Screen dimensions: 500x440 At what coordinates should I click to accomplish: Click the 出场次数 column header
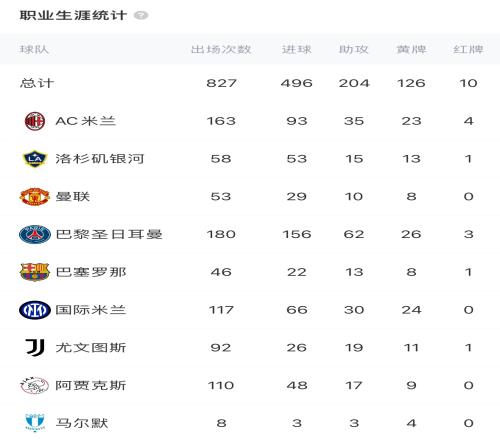pyautogui.click(x=221, y=50)
